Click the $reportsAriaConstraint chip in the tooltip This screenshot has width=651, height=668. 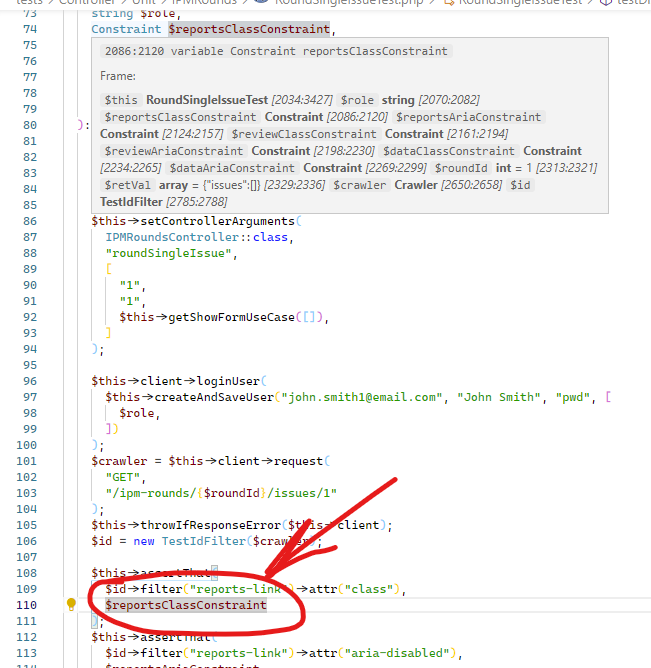pyautogui.click(x=468, y=117)
